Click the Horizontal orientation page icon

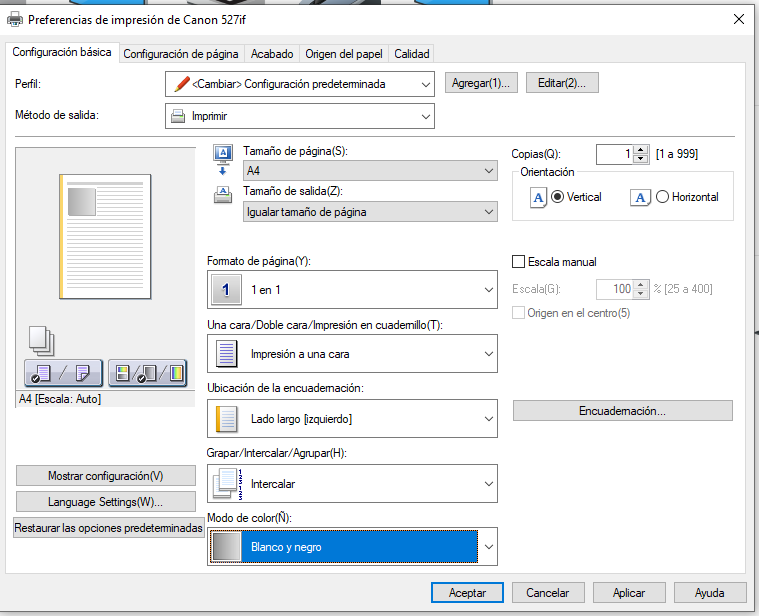tap(640, 197)
